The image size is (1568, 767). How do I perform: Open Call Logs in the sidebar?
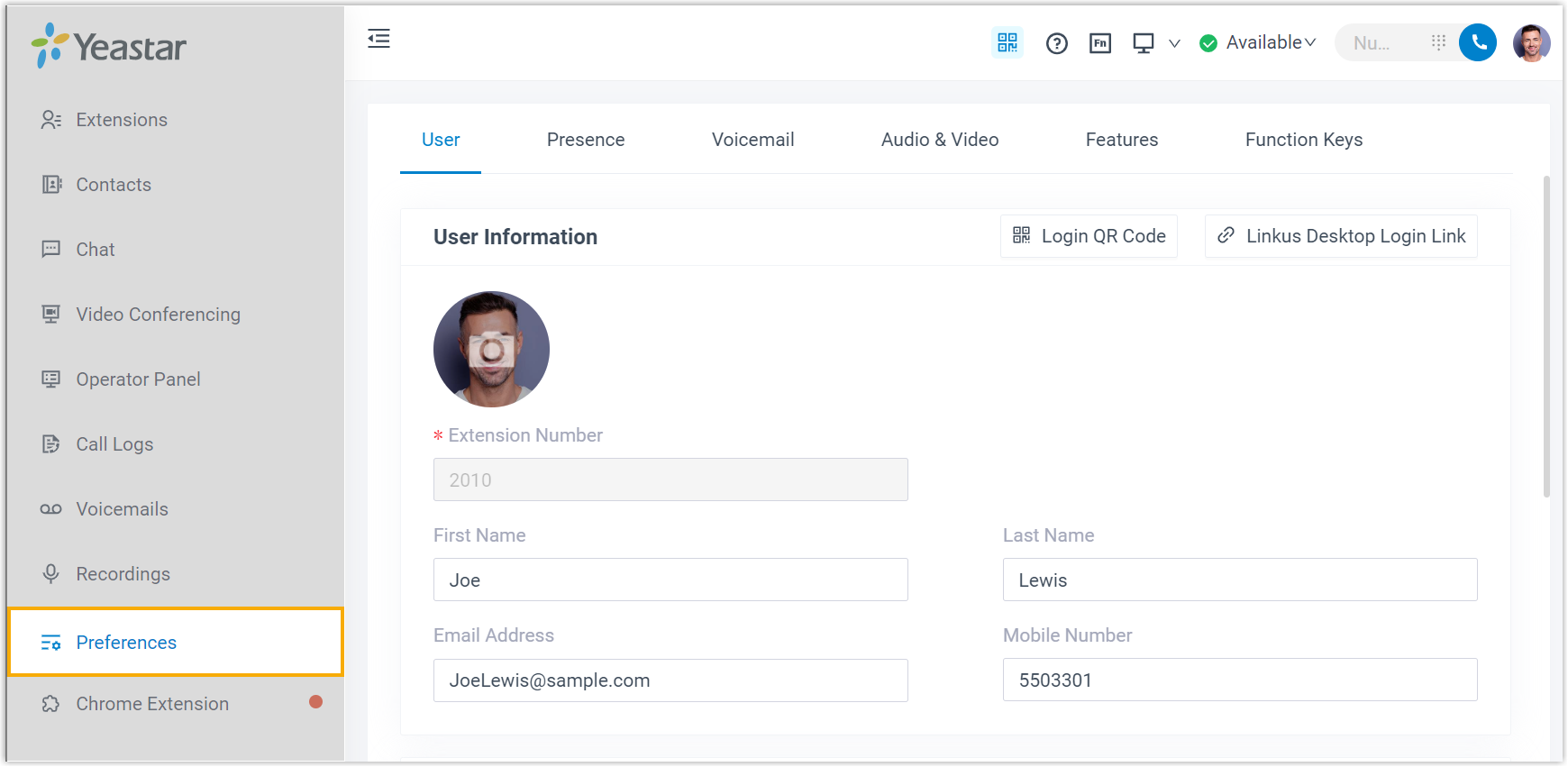175,444
